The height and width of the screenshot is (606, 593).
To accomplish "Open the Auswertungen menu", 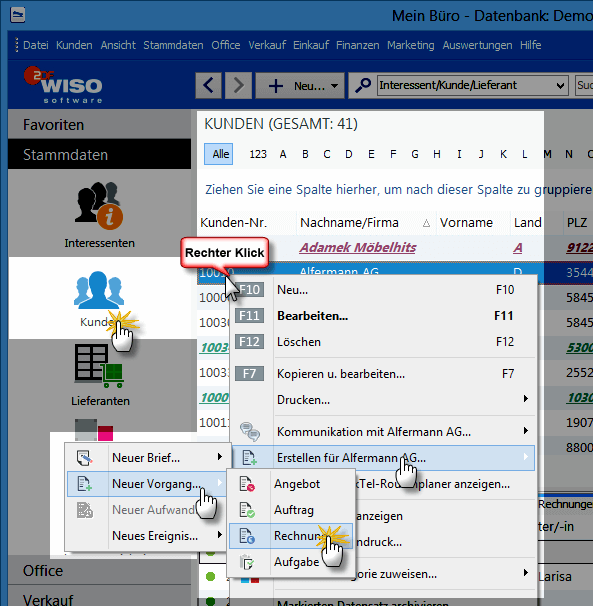I will coord(477,45).
